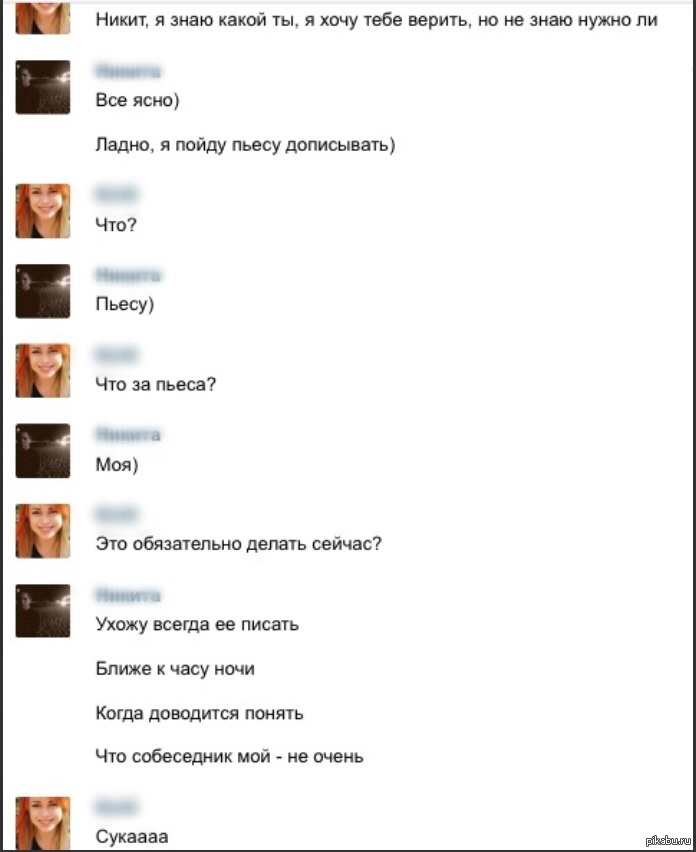Click the dark avatar beside "Все ясно)"

coord(43,87)
